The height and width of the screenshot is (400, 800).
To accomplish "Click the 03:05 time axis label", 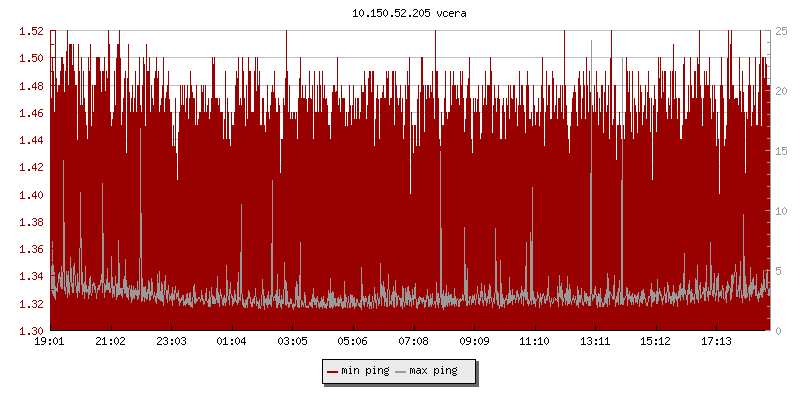I will click(292, 341).
